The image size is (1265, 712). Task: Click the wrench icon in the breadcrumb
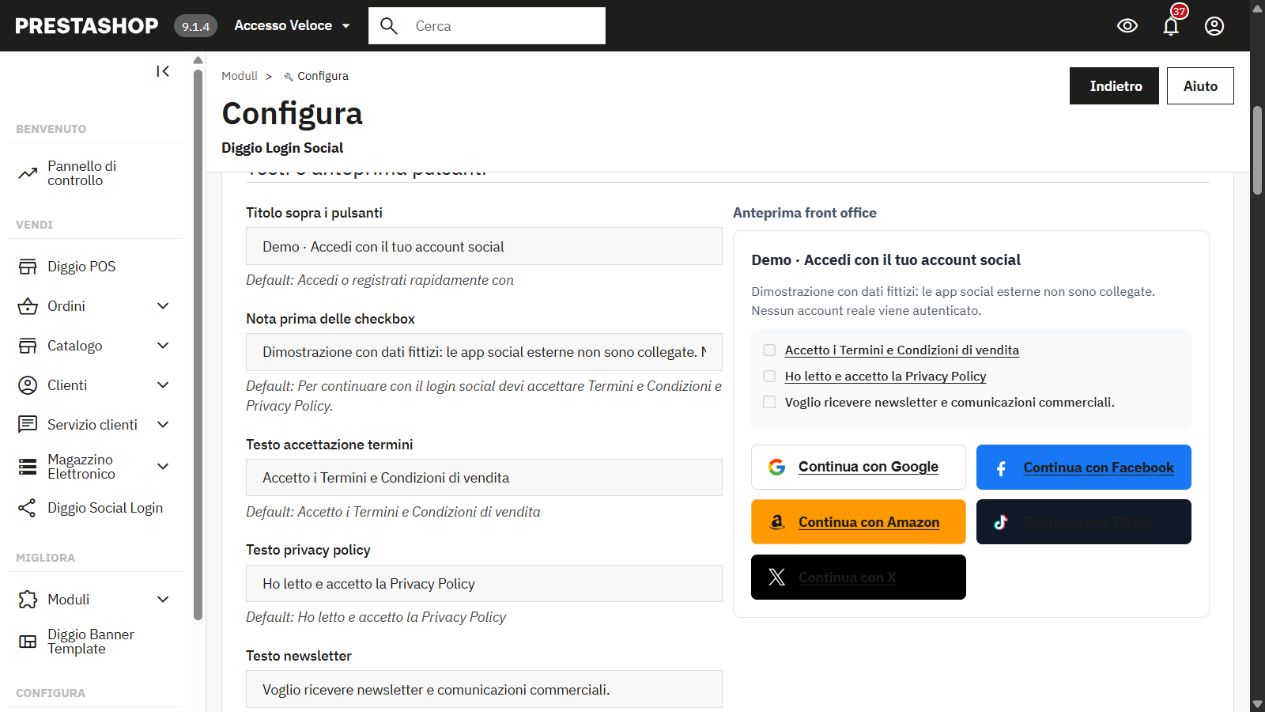(x=289, y=77)
